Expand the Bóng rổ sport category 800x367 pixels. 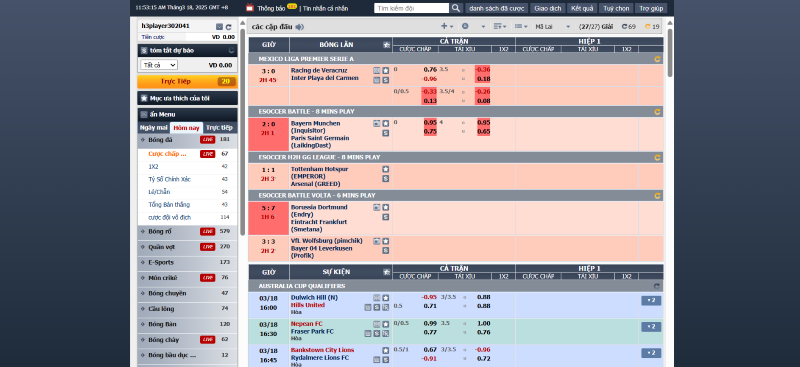coord(187,231)
